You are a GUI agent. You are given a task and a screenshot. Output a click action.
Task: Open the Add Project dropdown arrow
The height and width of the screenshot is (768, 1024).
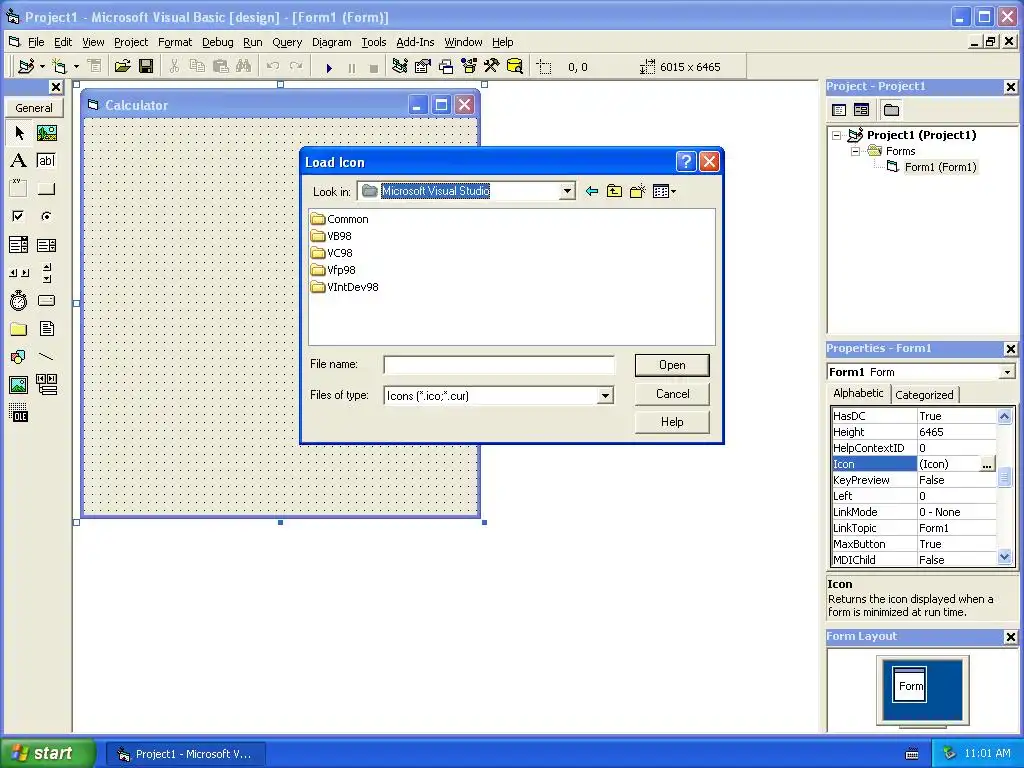pyautogui.click(x=42, y=67)
